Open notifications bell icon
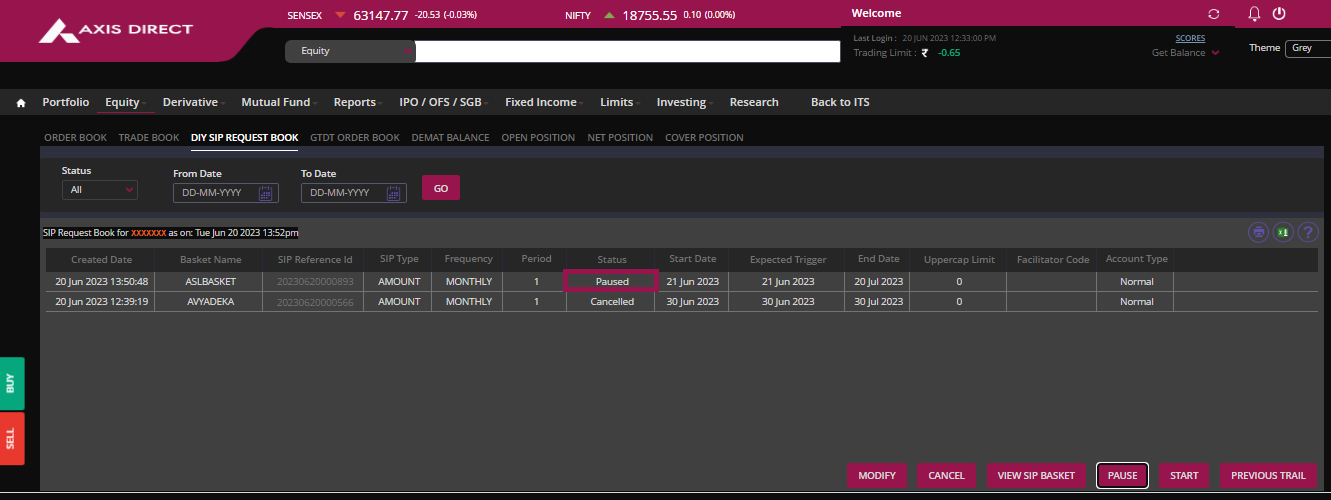 [1255, 14]
